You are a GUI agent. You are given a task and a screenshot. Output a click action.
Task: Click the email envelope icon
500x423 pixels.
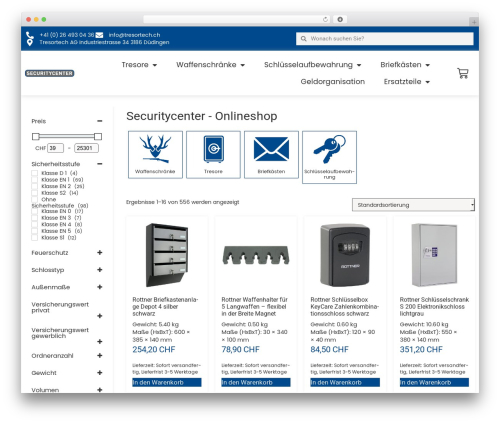tap(99, 35)
